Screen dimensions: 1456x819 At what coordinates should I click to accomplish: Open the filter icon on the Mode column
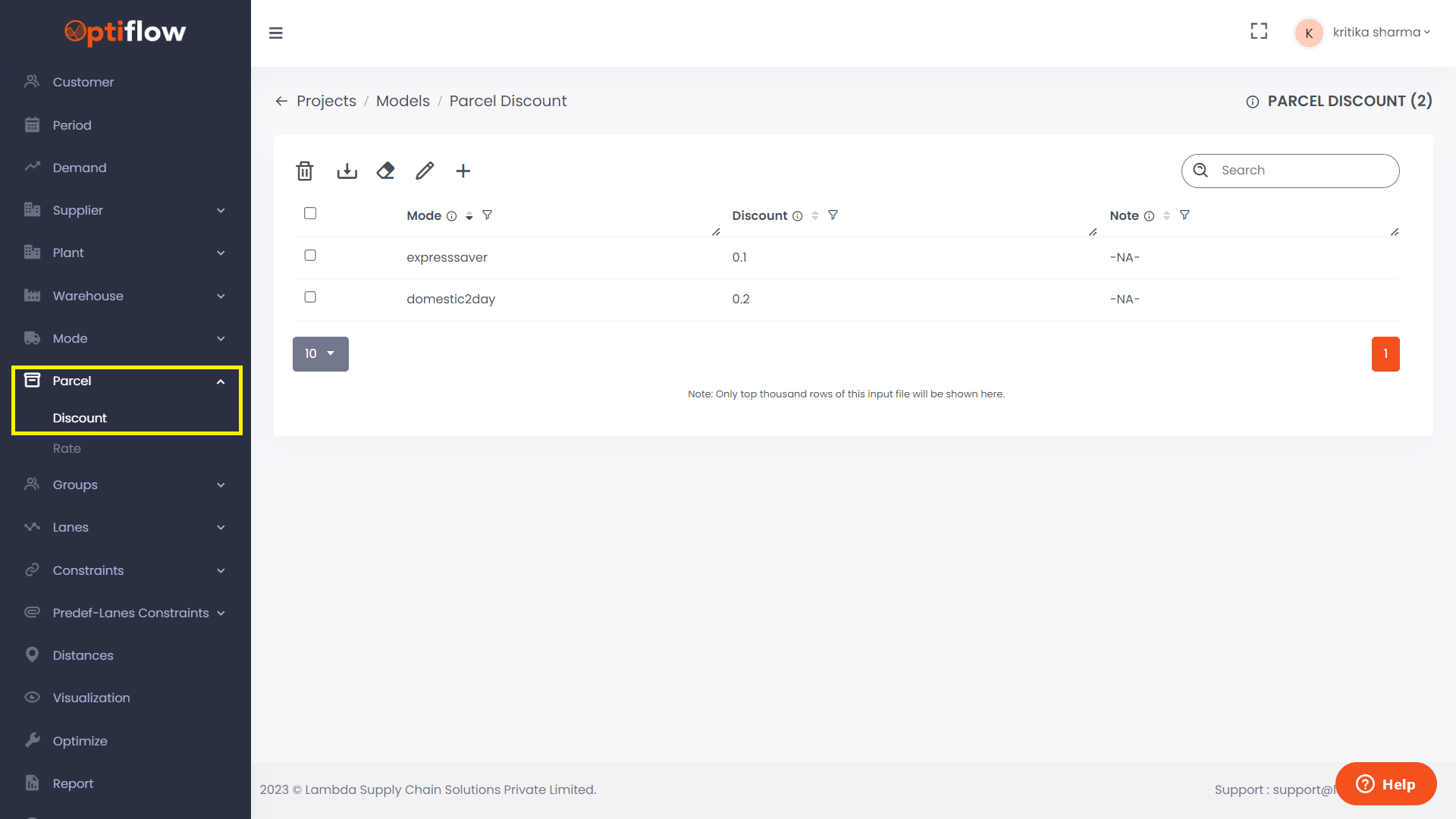pos(488,215)
